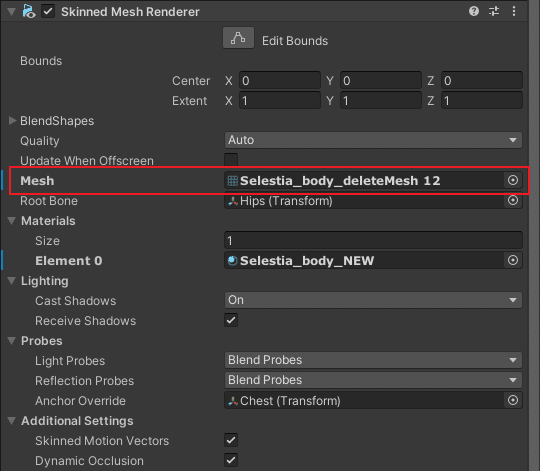Click the Center label
540x471 pixels.
click(x=191, y=81)
